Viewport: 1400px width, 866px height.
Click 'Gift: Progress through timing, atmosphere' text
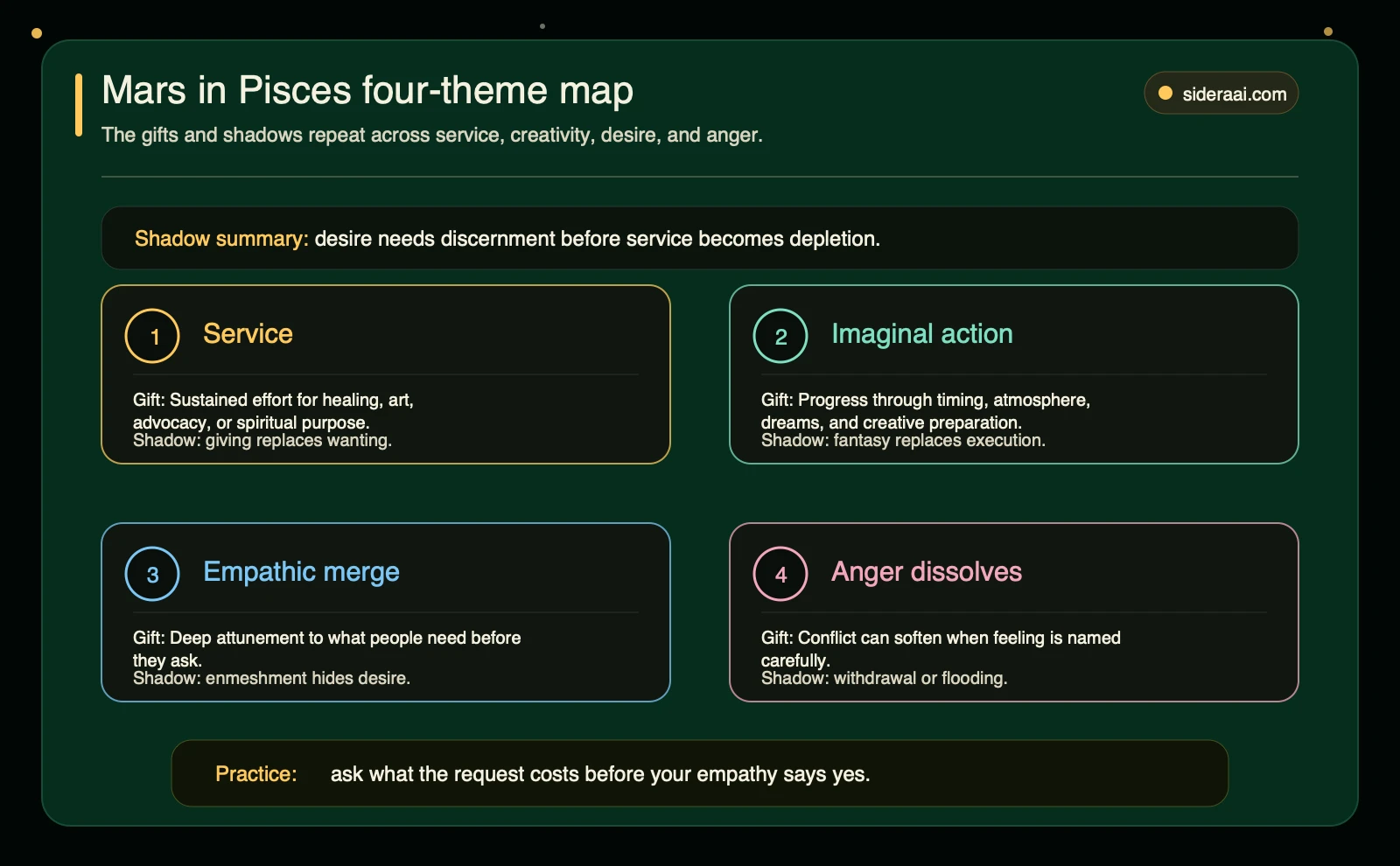click(x=926, y=410)
